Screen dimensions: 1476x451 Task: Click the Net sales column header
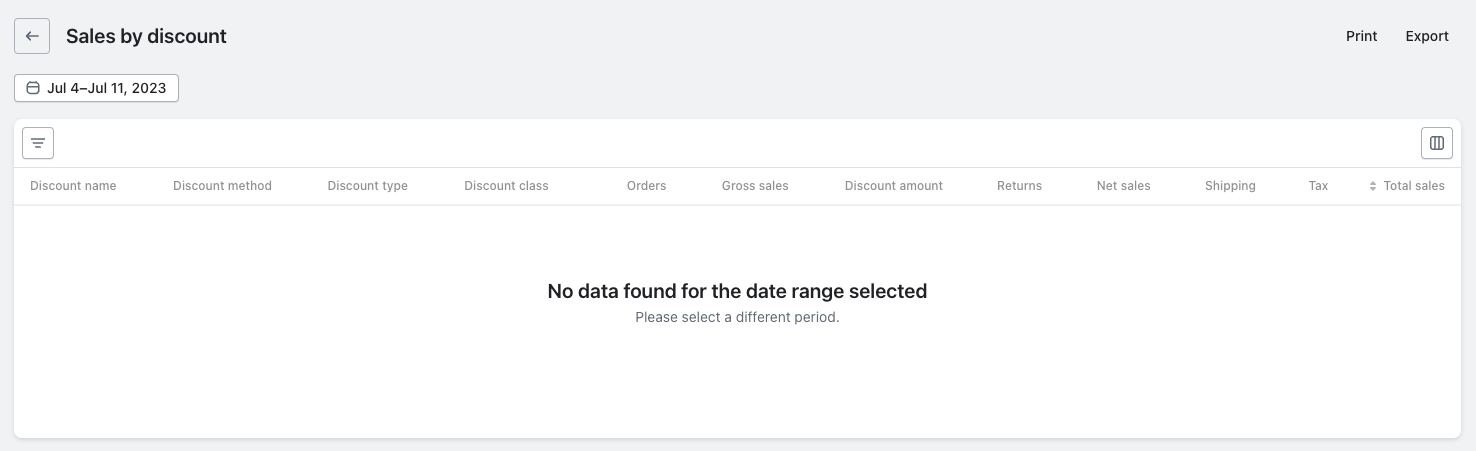(x=1123, y=186)
